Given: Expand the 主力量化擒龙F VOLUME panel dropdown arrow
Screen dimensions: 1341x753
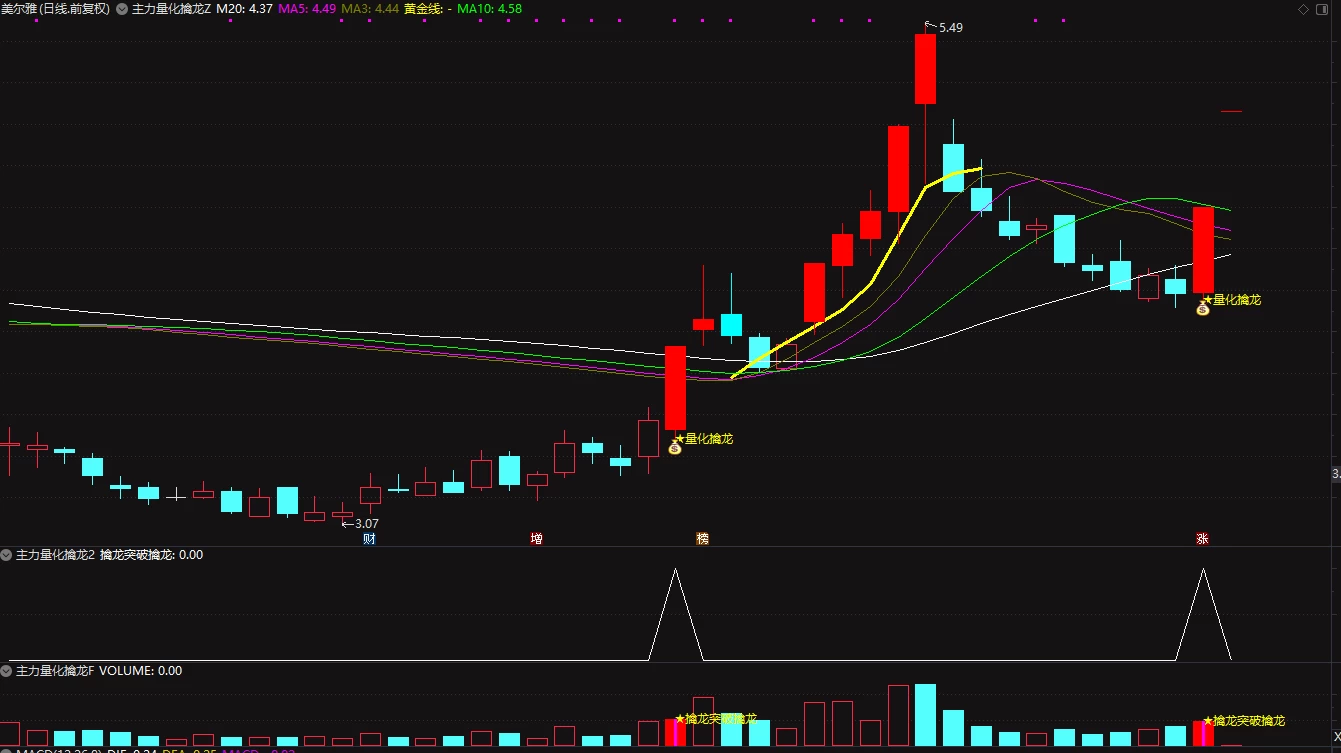Looking at the screenshot, I should tap(6, 671).
